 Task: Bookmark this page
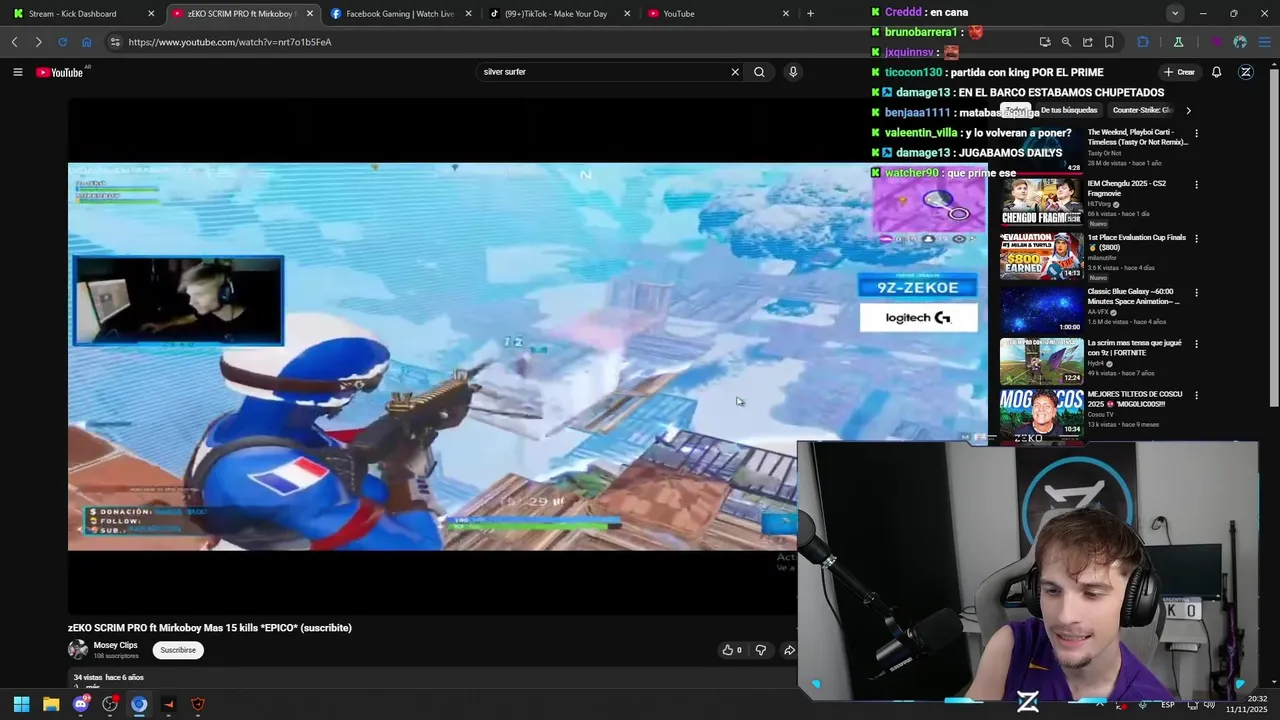click(x=1109, y=42)
